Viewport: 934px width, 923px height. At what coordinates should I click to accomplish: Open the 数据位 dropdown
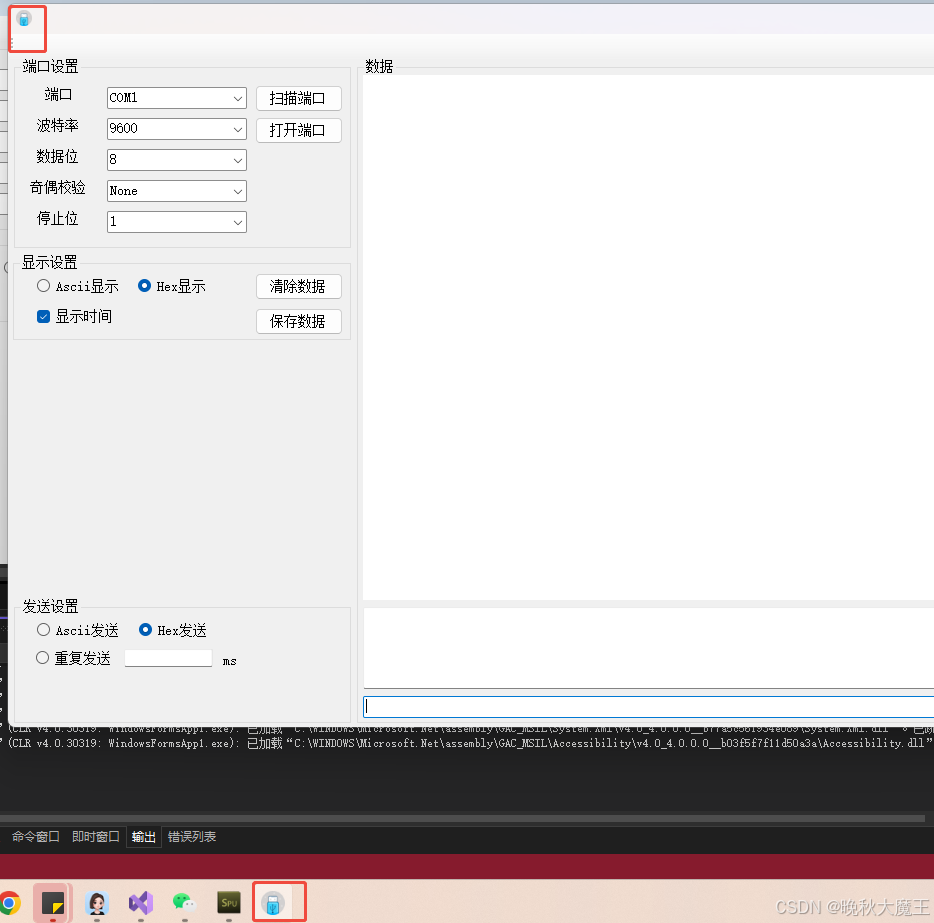(x=177, y=160)
